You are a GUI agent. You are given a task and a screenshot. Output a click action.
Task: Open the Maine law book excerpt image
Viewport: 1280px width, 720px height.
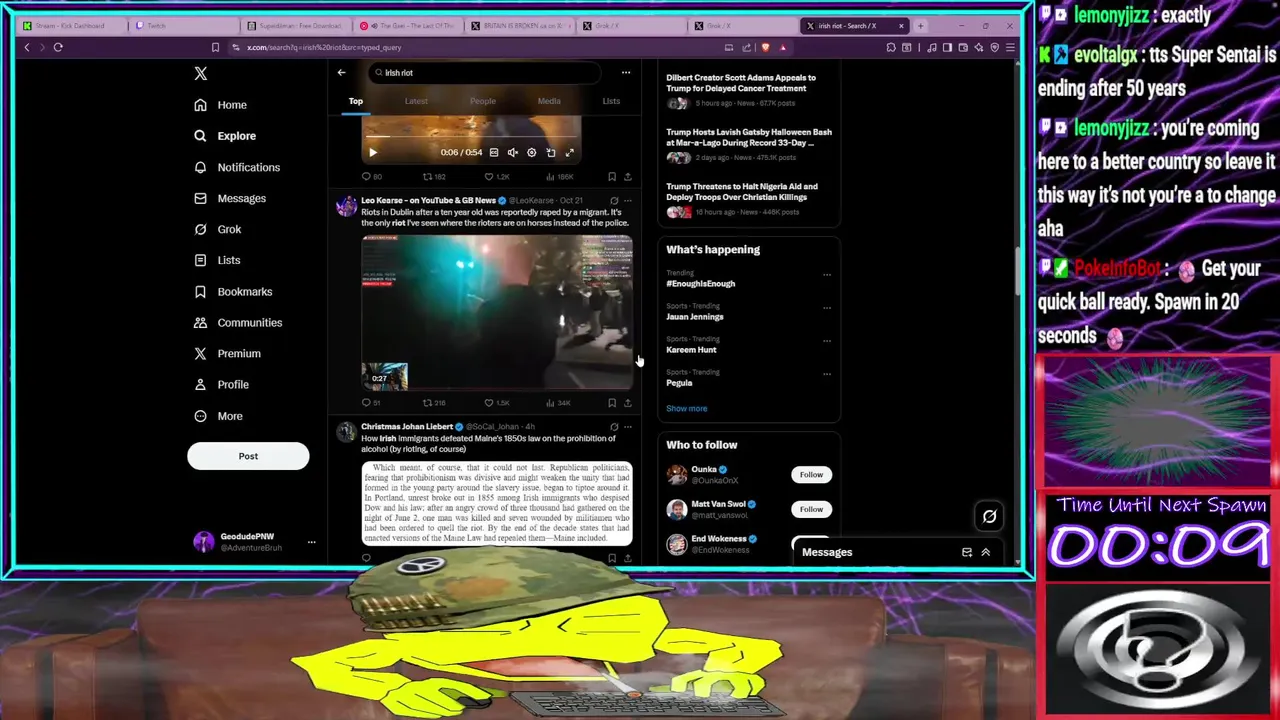pyautogui.click(x=497, y=503)
